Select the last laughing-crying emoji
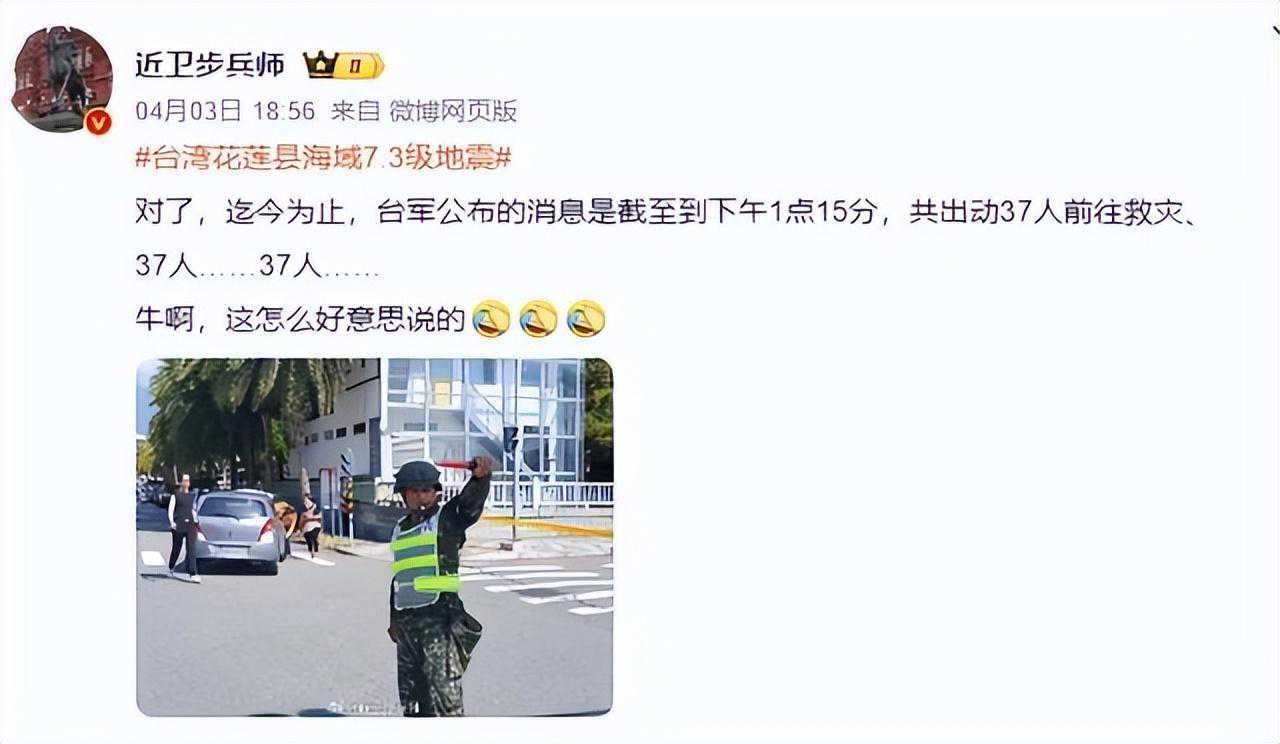This screenshot has width=1280, height=744. [x=586, y=319]
